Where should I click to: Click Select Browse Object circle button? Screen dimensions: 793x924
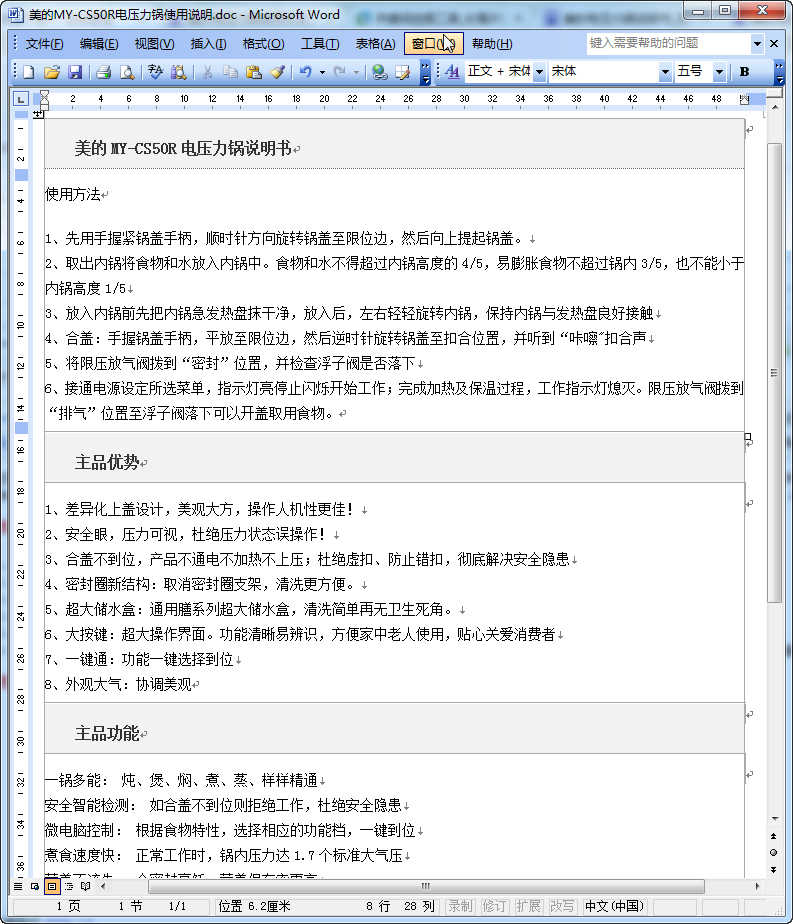pos(774,853)
